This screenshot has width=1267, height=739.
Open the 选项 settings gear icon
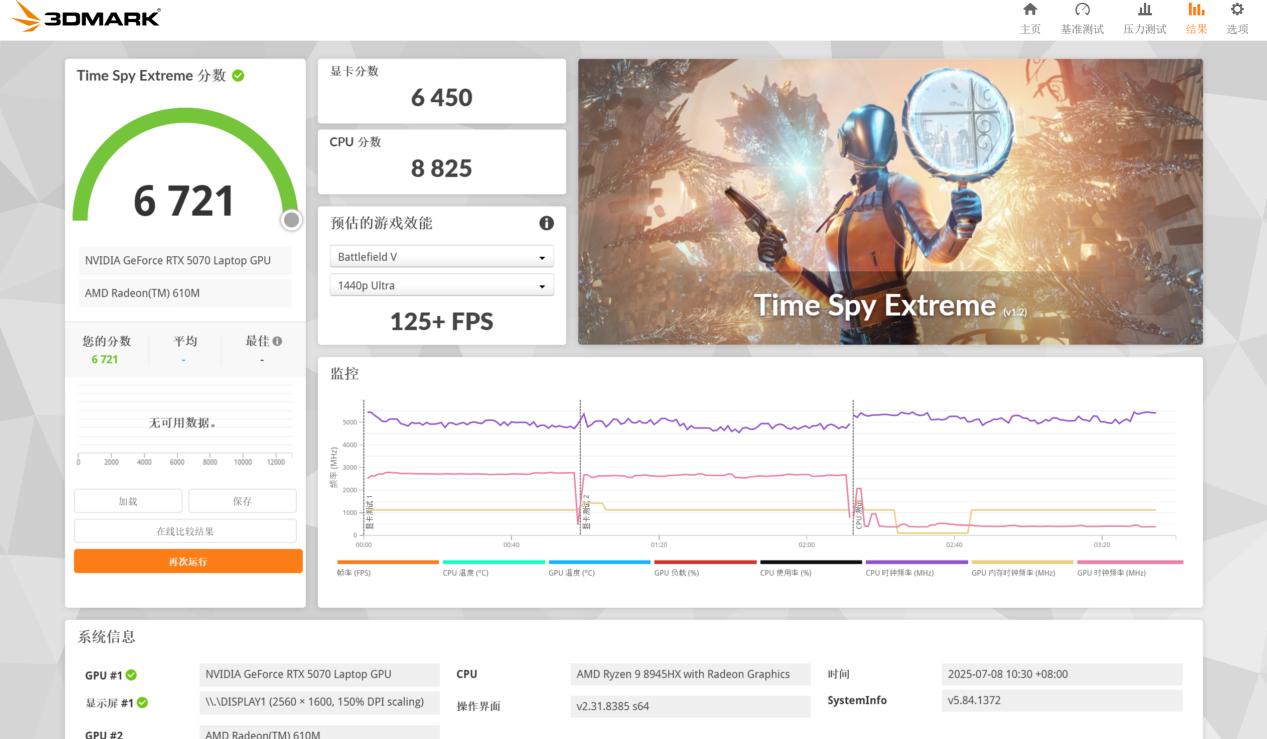coord(1237,18)
